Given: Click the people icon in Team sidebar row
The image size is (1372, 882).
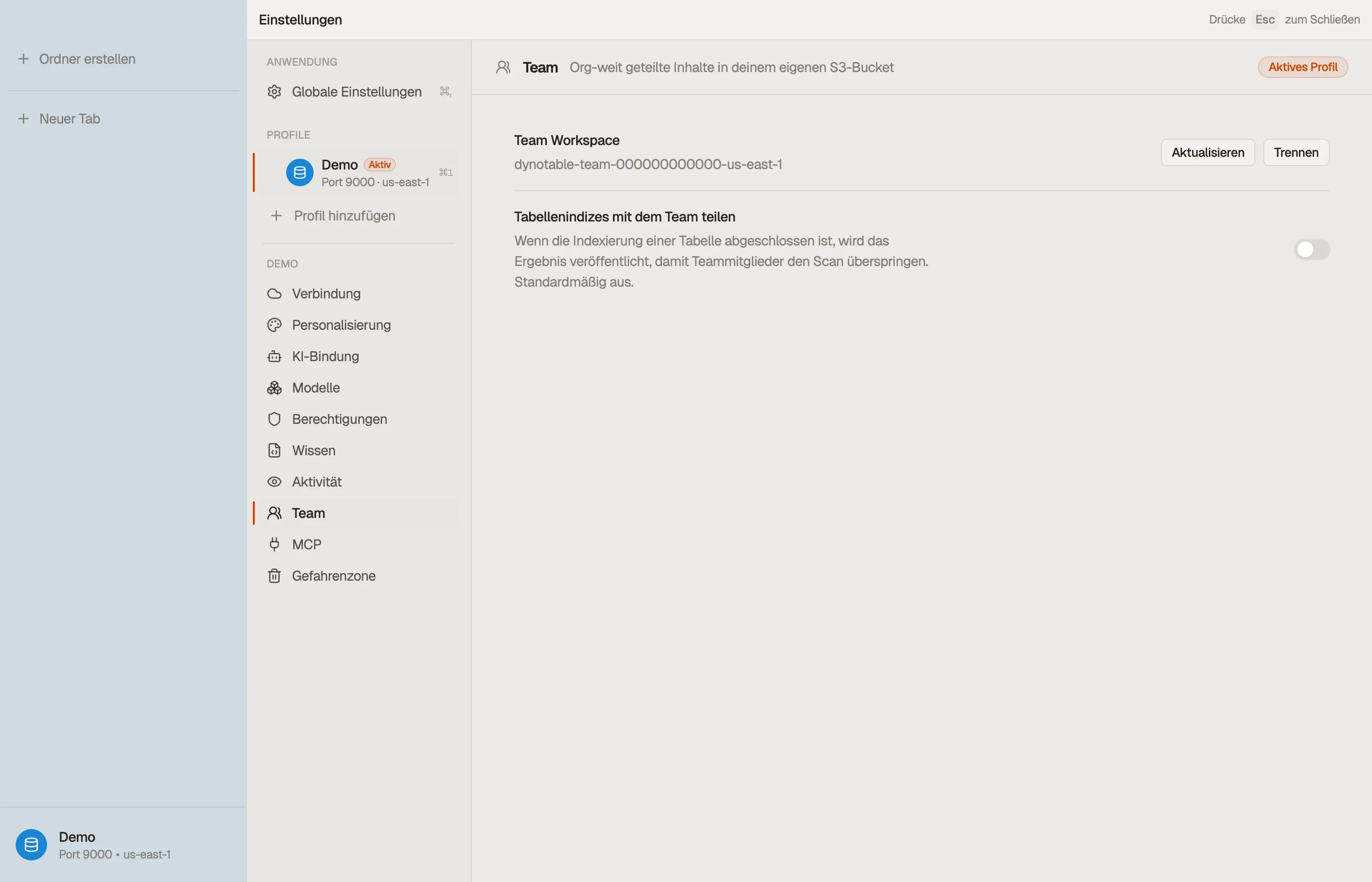Looking at the screenshot, I should tap(274, 513).
